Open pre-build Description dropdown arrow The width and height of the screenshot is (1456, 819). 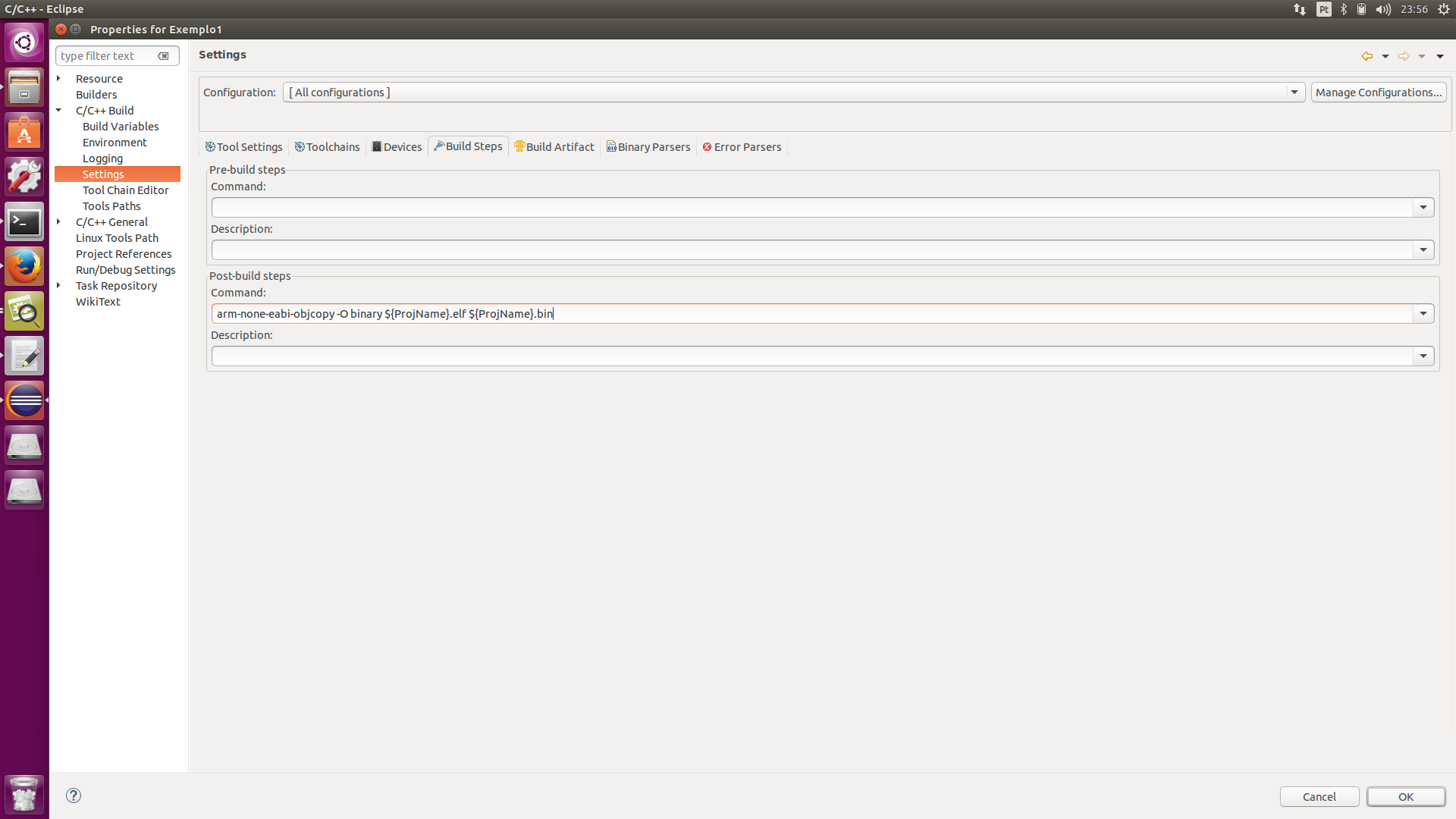[x=1423, y=250]
